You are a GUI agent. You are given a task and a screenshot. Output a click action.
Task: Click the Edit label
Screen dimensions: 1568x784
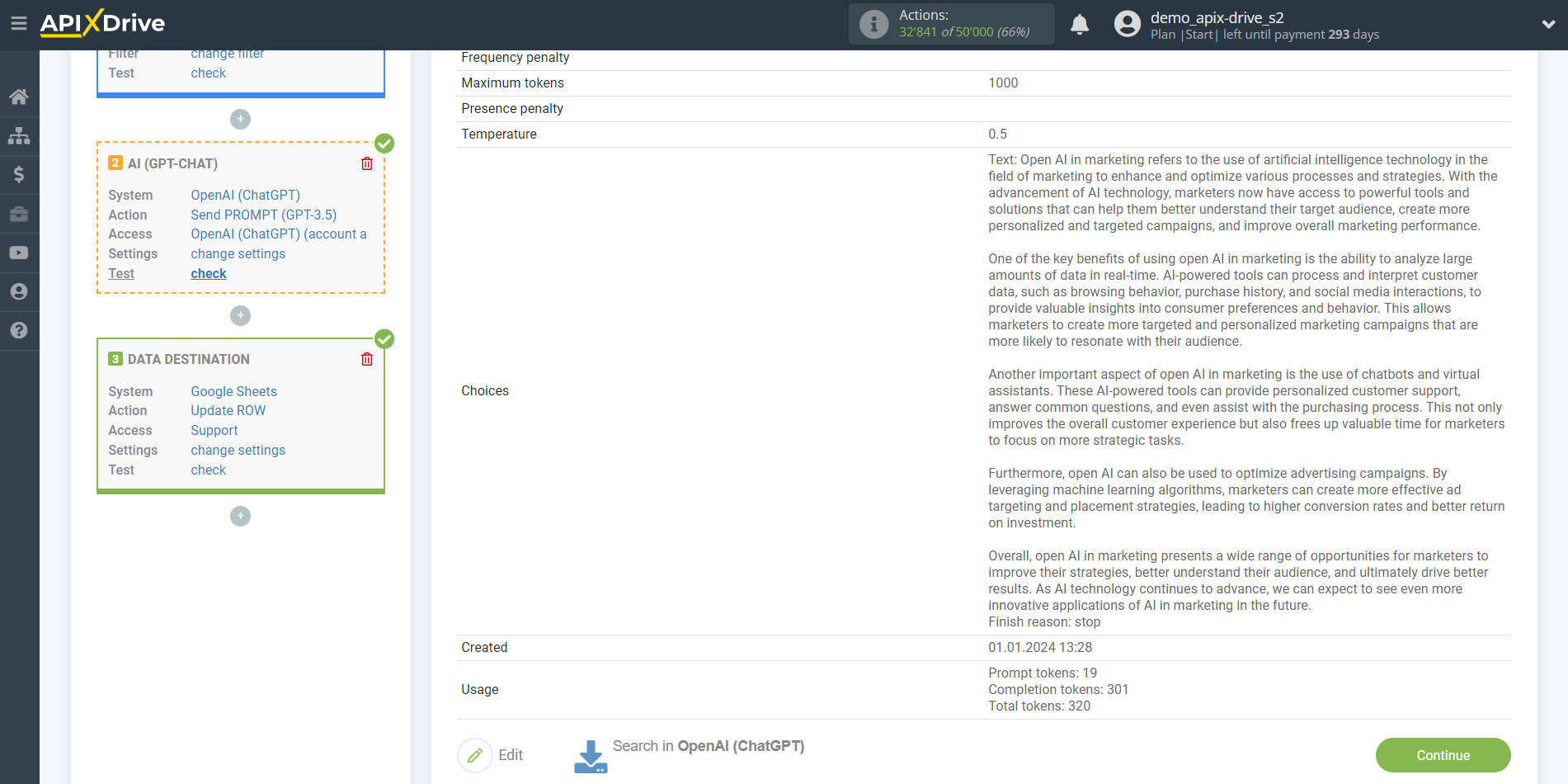click(x=511, y=755)
